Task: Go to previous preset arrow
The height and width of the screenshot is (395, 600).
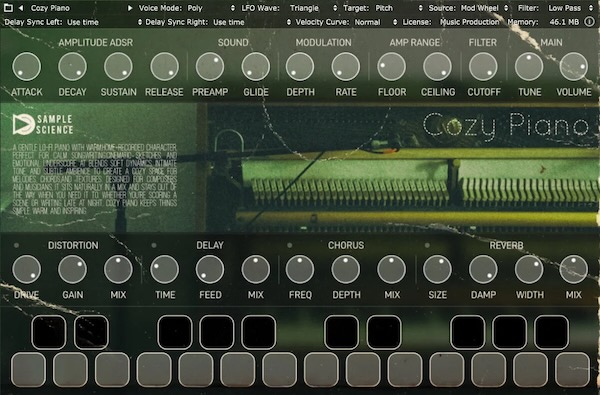Action: coord(21,8)
